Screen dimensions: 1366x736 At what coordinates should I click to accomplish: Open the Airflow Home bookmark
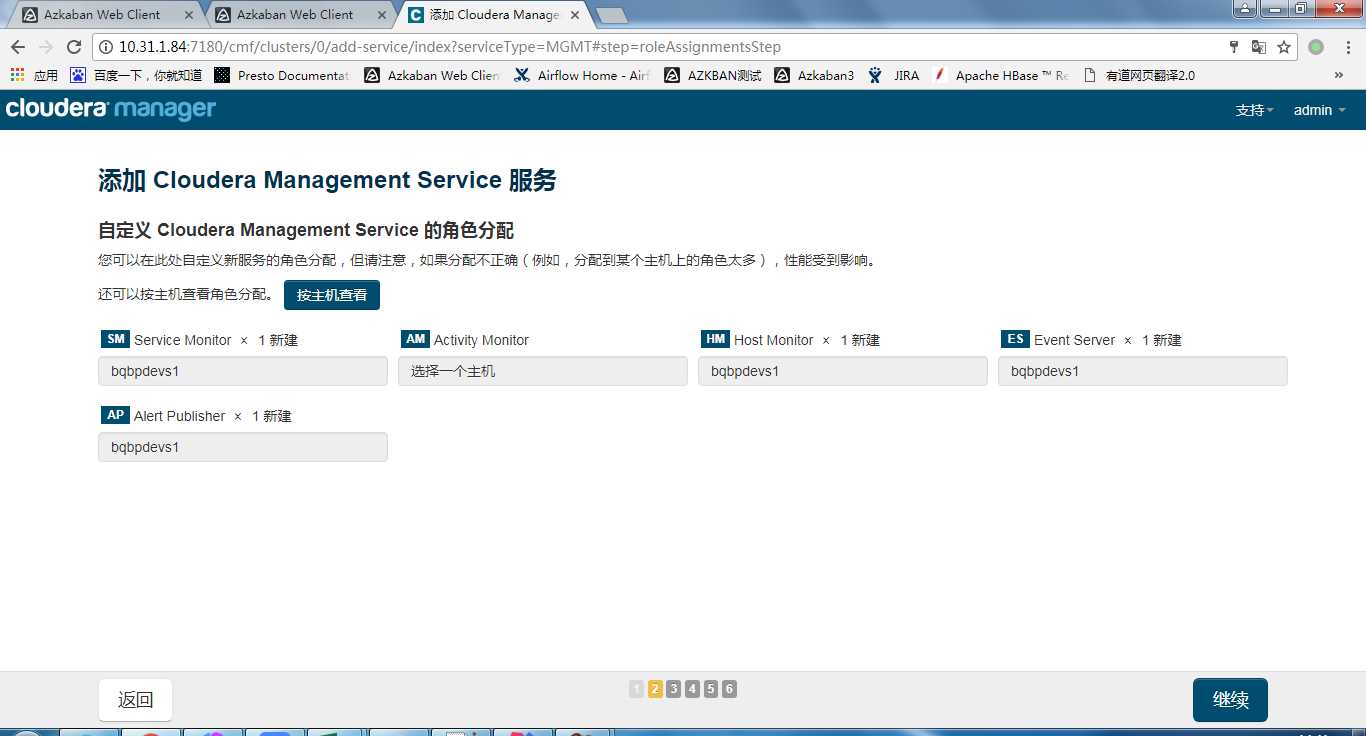click(x=582, y=75)
